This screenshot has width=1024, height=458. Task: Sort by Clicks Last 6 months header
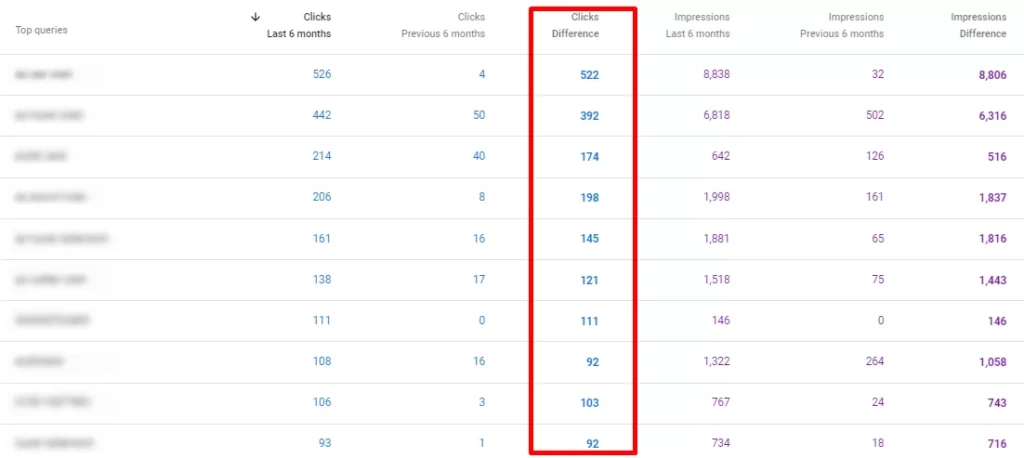click(x=304, y=25)
